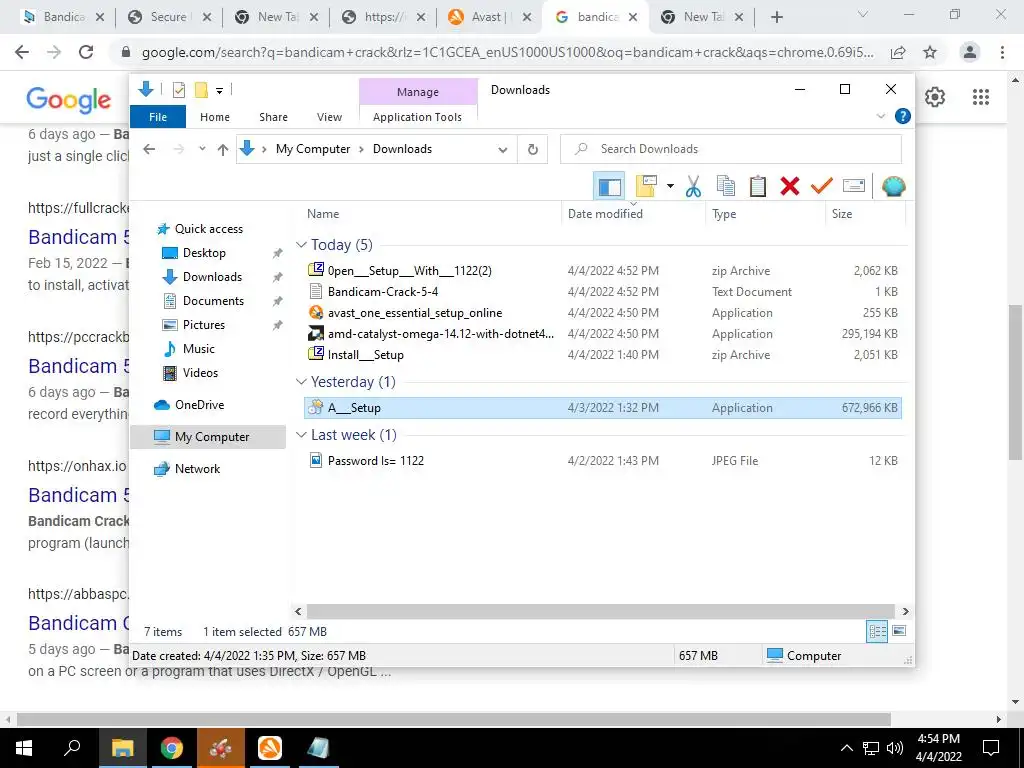Screen dimensions: 1024x768
Task: Open Chrome from the taskbar
Action: point(171,748)
